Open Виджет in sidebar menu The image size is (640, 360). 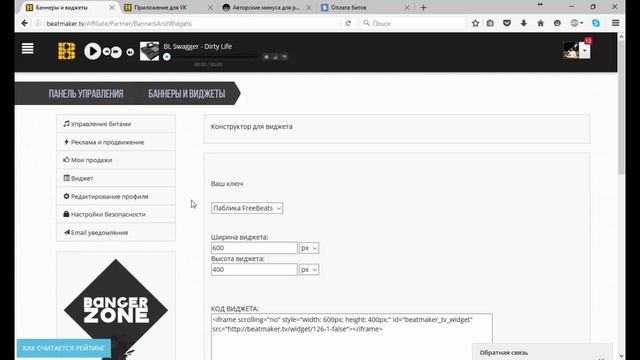click(x=116, y=178)
